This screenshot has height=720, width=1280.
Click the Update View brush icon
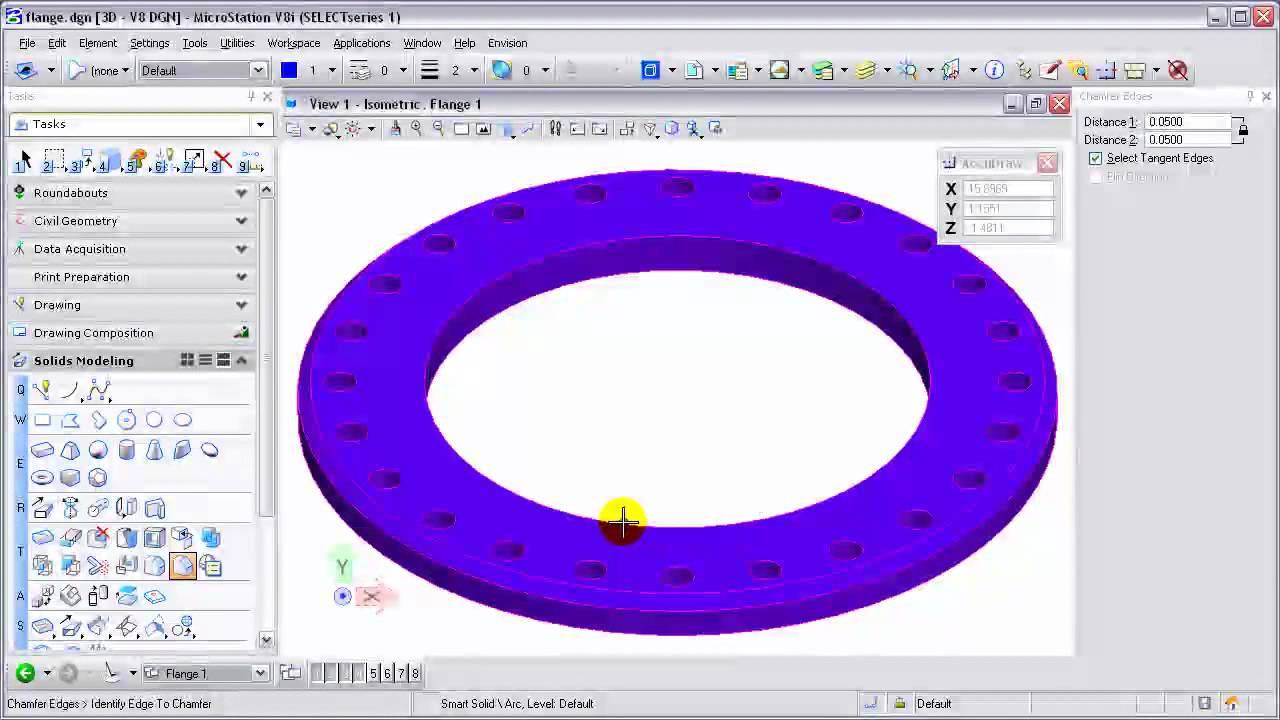(x=395, y=128)
